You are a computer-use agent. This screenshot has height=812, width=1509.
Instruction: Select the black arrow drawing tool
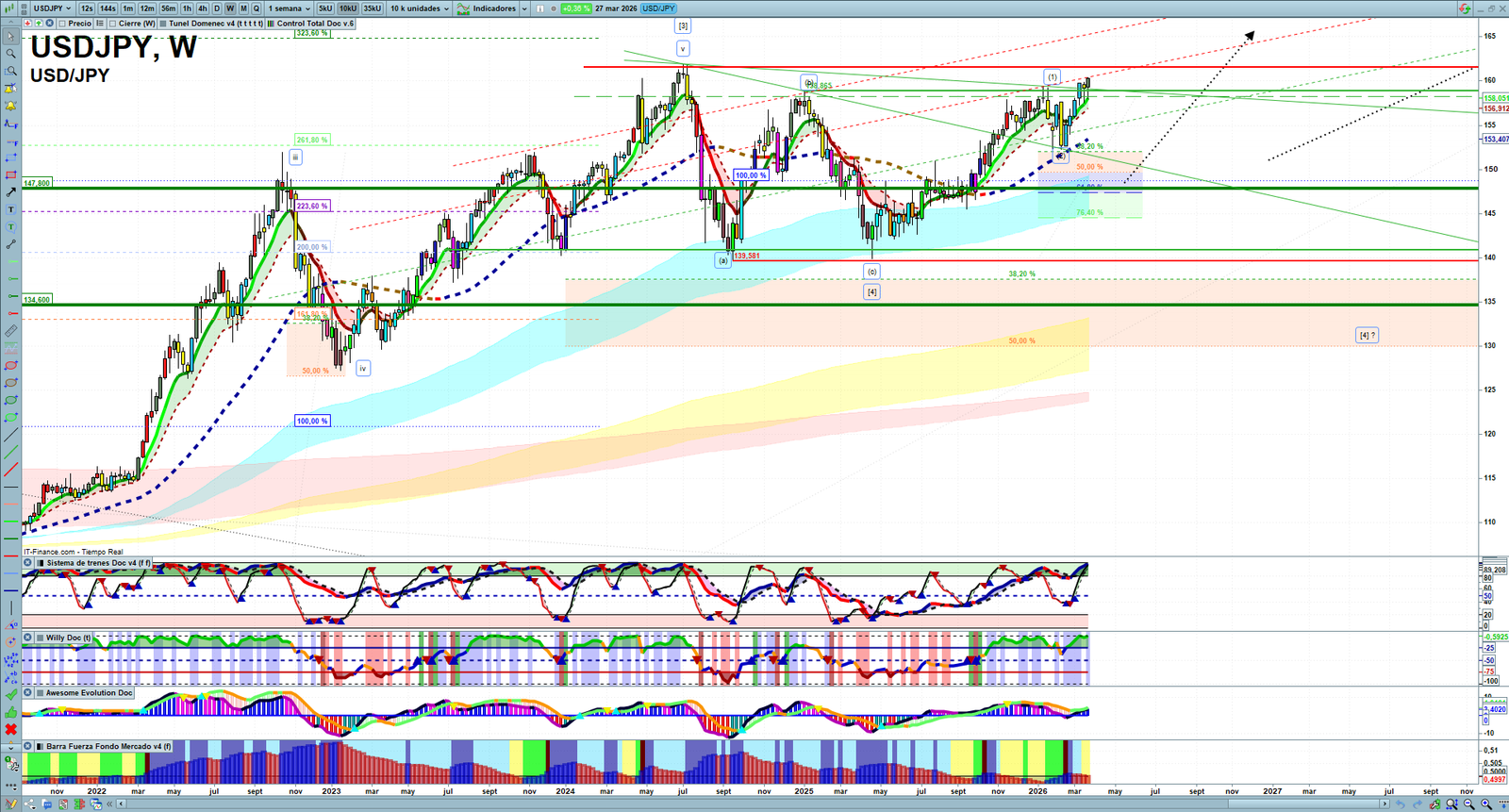click(x=10, y=192)
